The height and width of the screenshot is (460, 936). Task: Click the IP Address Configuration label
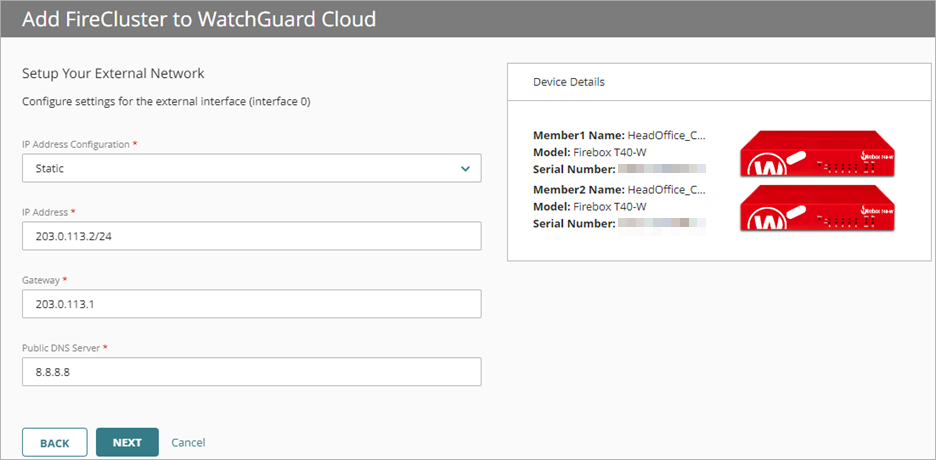coord(76,144)
